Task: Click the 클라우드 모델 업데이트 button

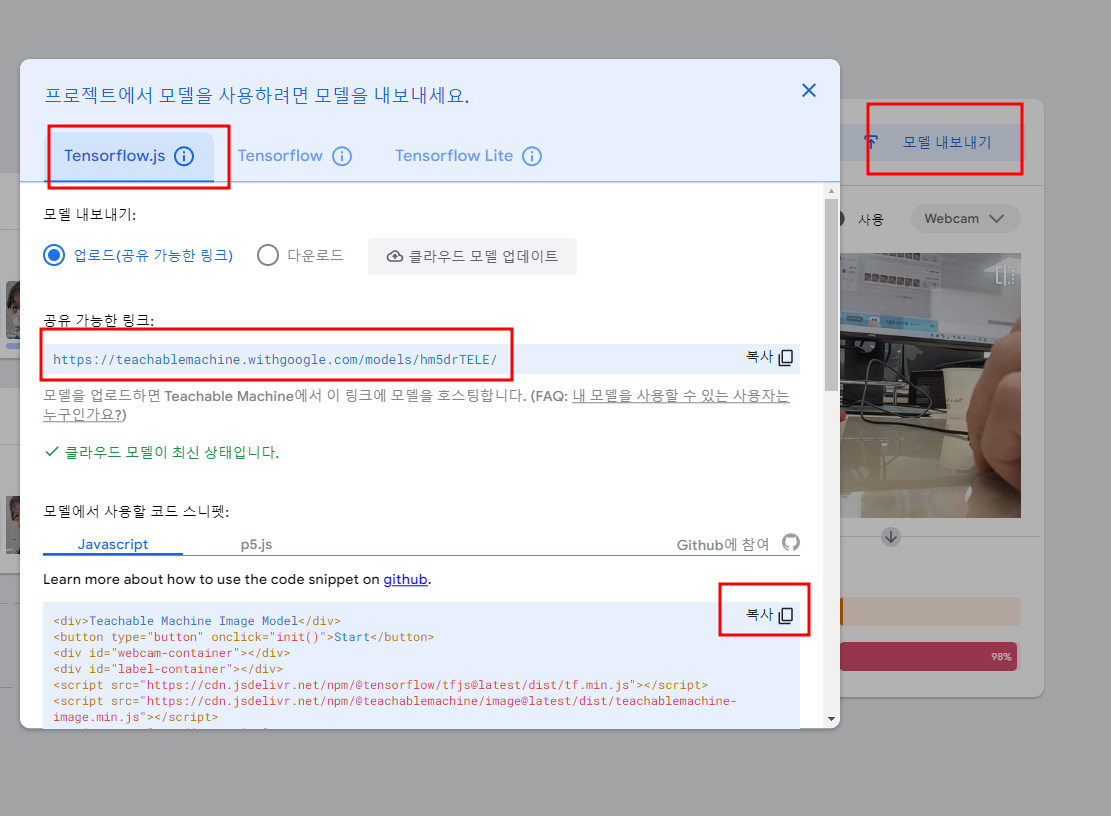Action: click(472, 256)
